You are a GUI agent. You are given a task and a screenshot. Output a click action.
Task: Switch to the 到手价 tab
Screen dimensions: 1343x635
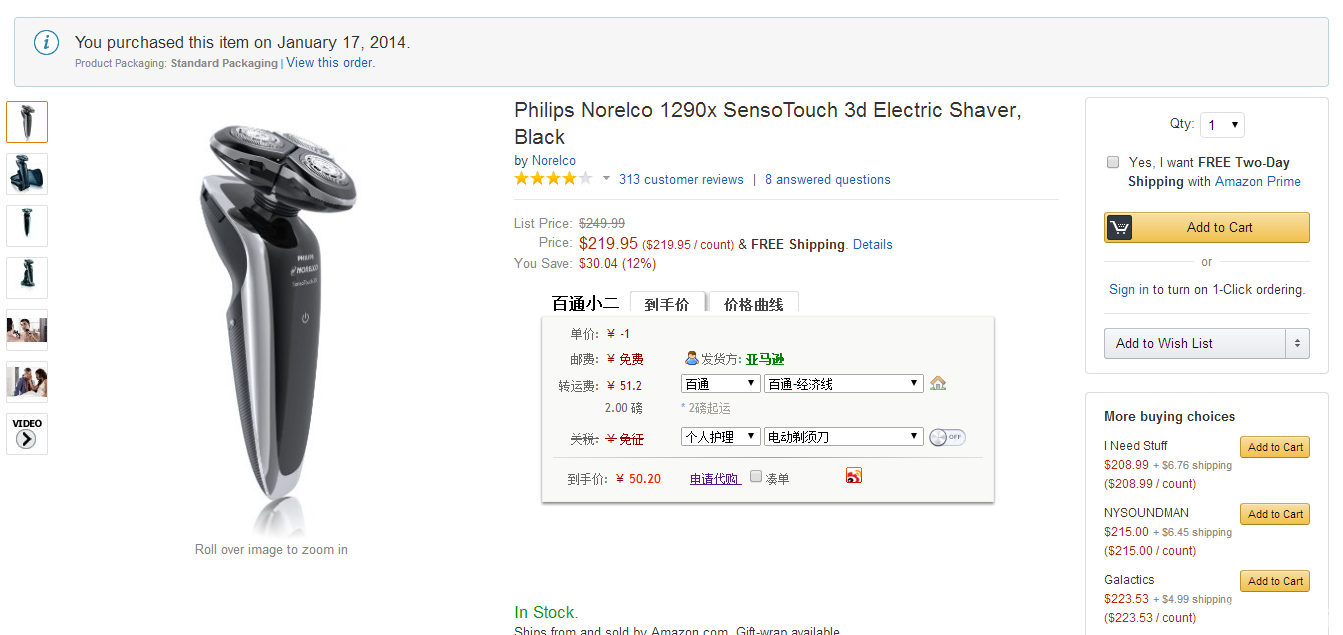[x=667, y=304]
